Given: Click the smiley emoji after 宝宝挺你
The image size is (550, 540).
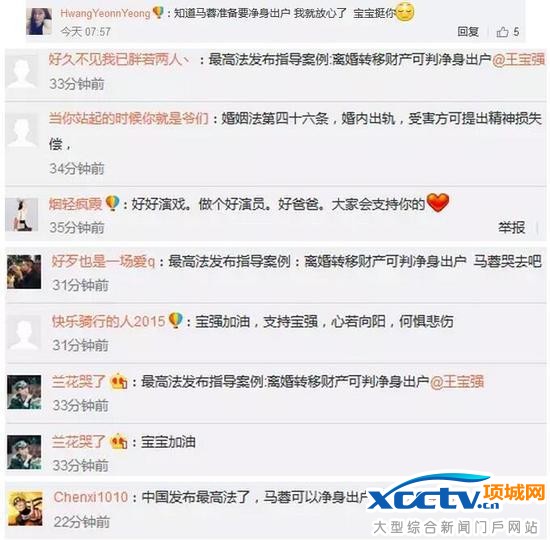Looking at the screenshot, I should click(405, 12).
